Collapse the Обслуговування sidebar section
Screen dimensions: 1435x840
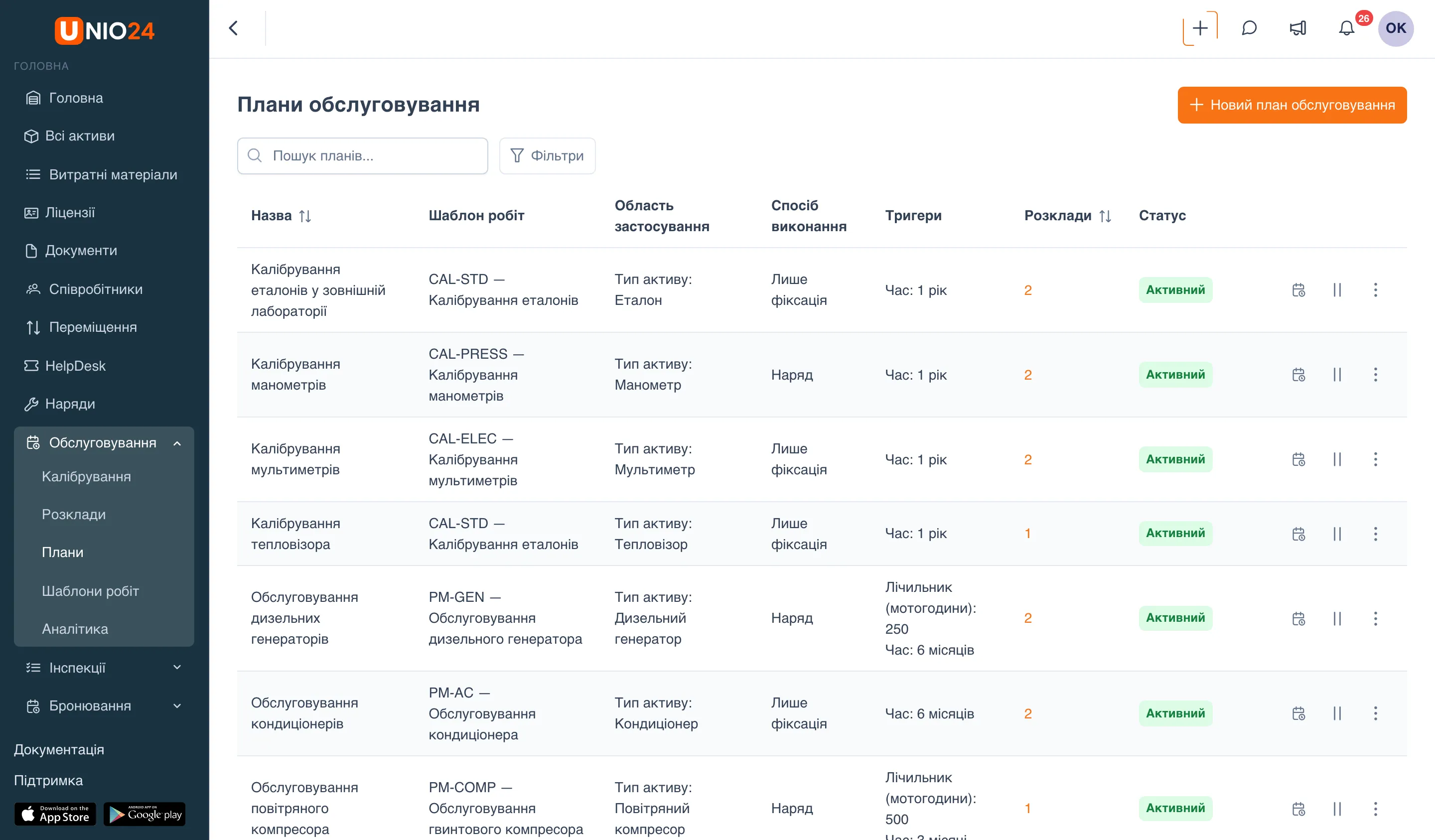click(177, 443)
